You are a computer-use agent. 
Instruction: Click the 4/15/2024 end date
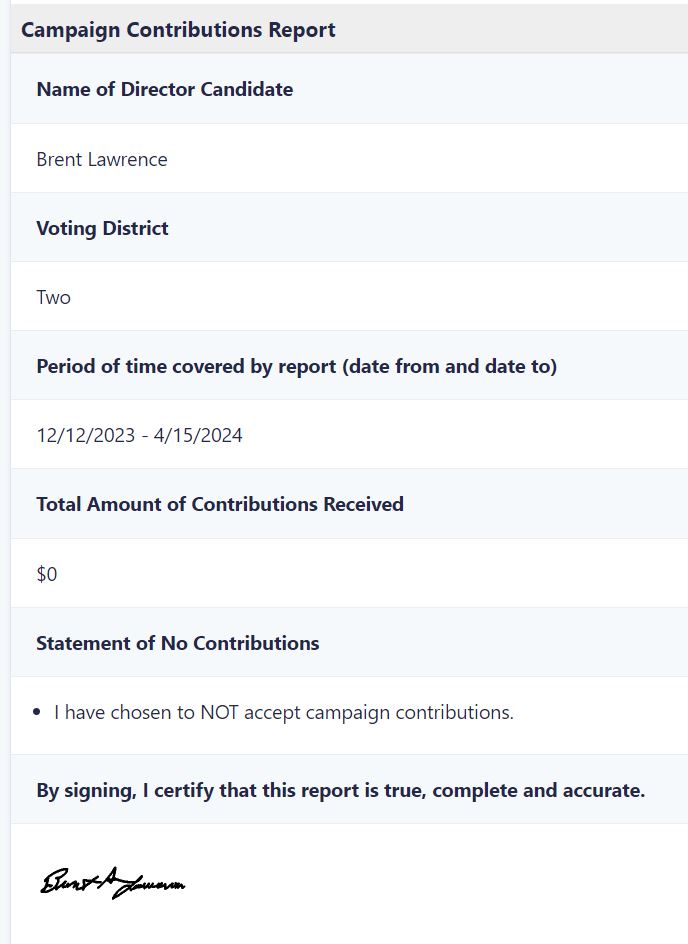pos(198,435)
